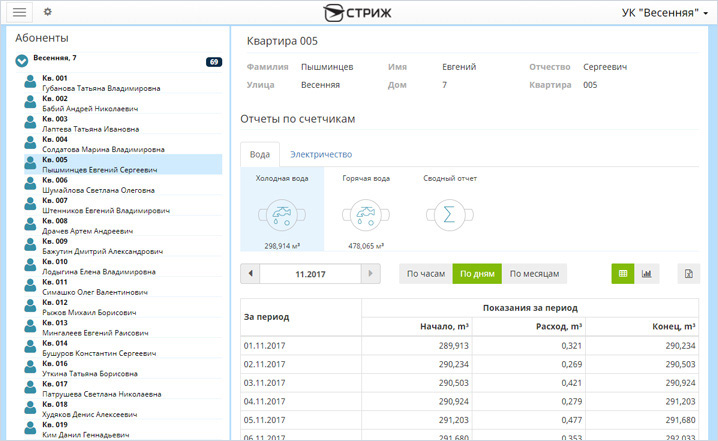Select subscriber icon for Кв. 010
The width and height of the screenshot is (718, 441).
[x=30, y=265]
